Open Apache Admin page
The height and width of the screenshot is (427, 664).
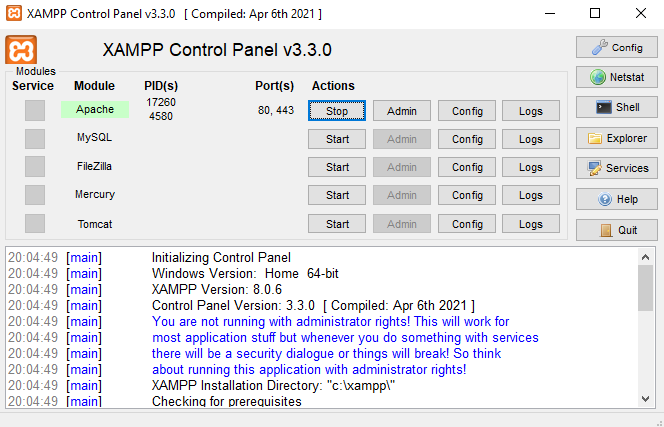tap(402, 111)
